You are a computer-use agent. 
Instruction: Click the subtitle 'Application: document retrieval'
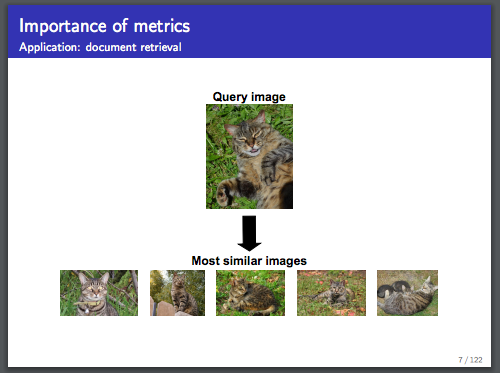pyautogui.click(x=100, y=47)
